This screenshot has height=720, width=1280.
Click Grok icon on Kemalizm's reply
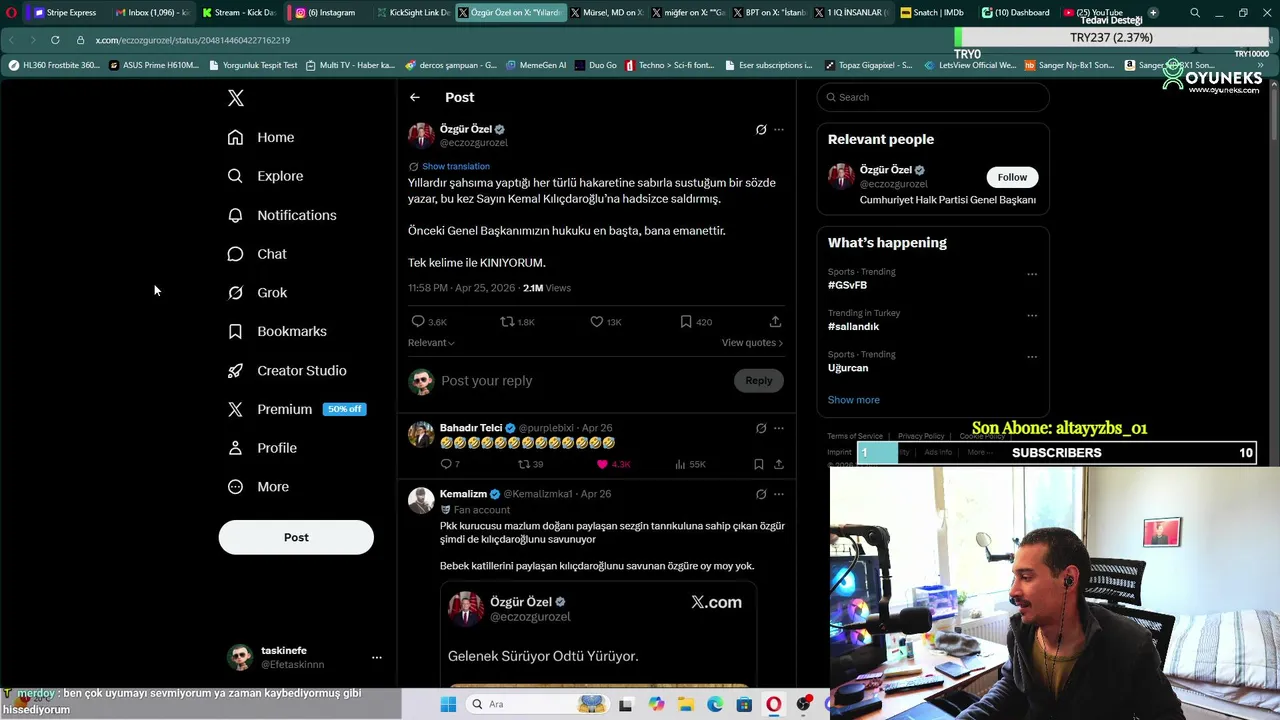[x=761, y=494]
